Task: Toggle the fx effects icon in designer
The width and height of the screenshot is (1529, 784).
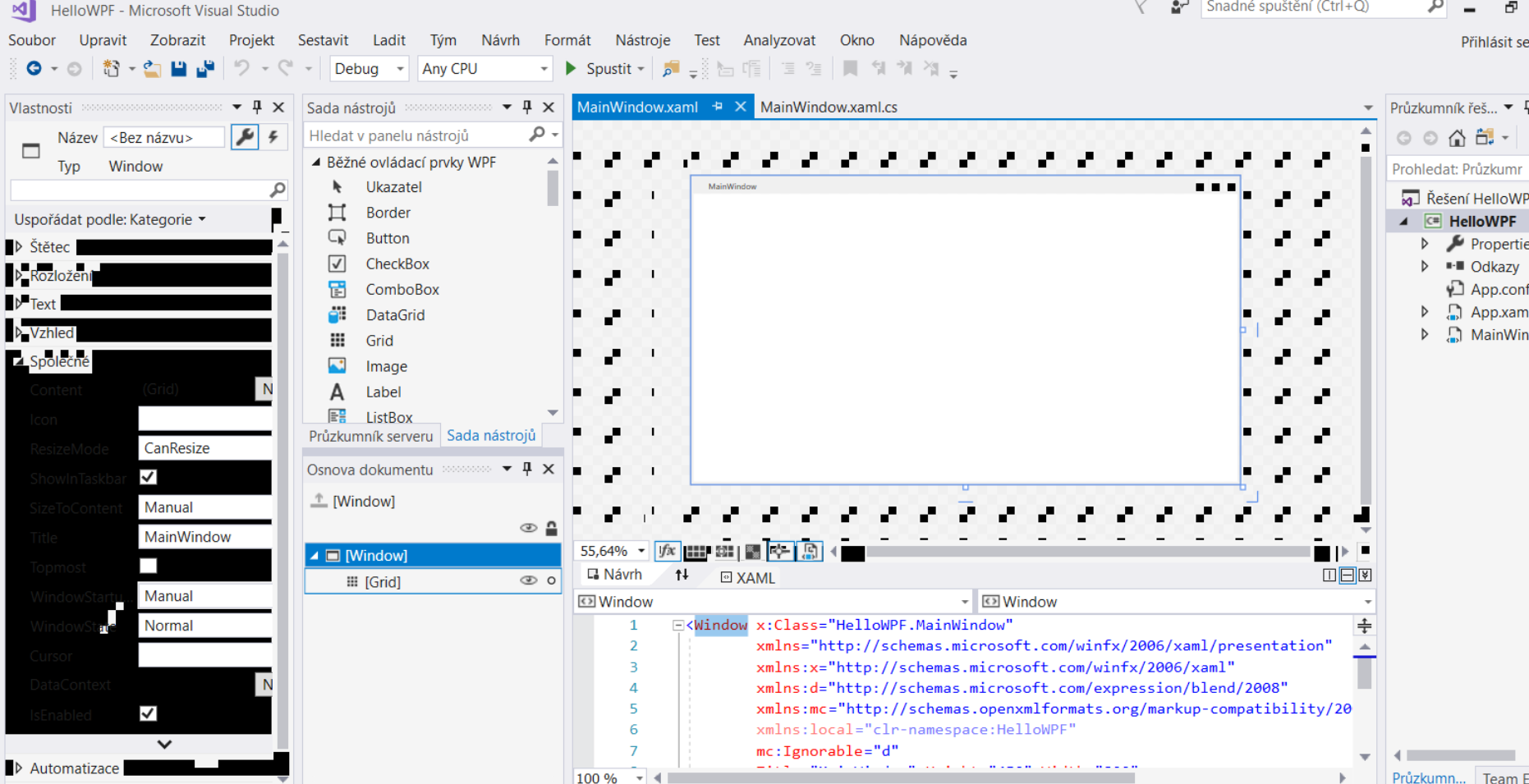Action: 667,552
